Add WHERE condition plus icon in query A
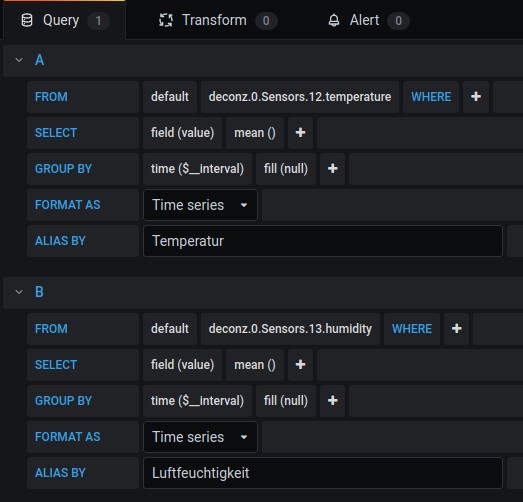 coord(476,97)
